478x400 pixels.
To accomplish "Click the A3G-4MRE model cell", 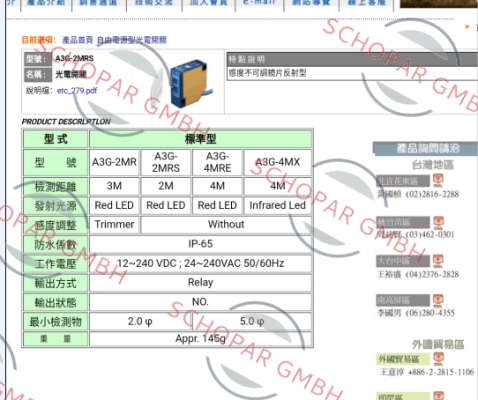I will (x=217, y=162).
